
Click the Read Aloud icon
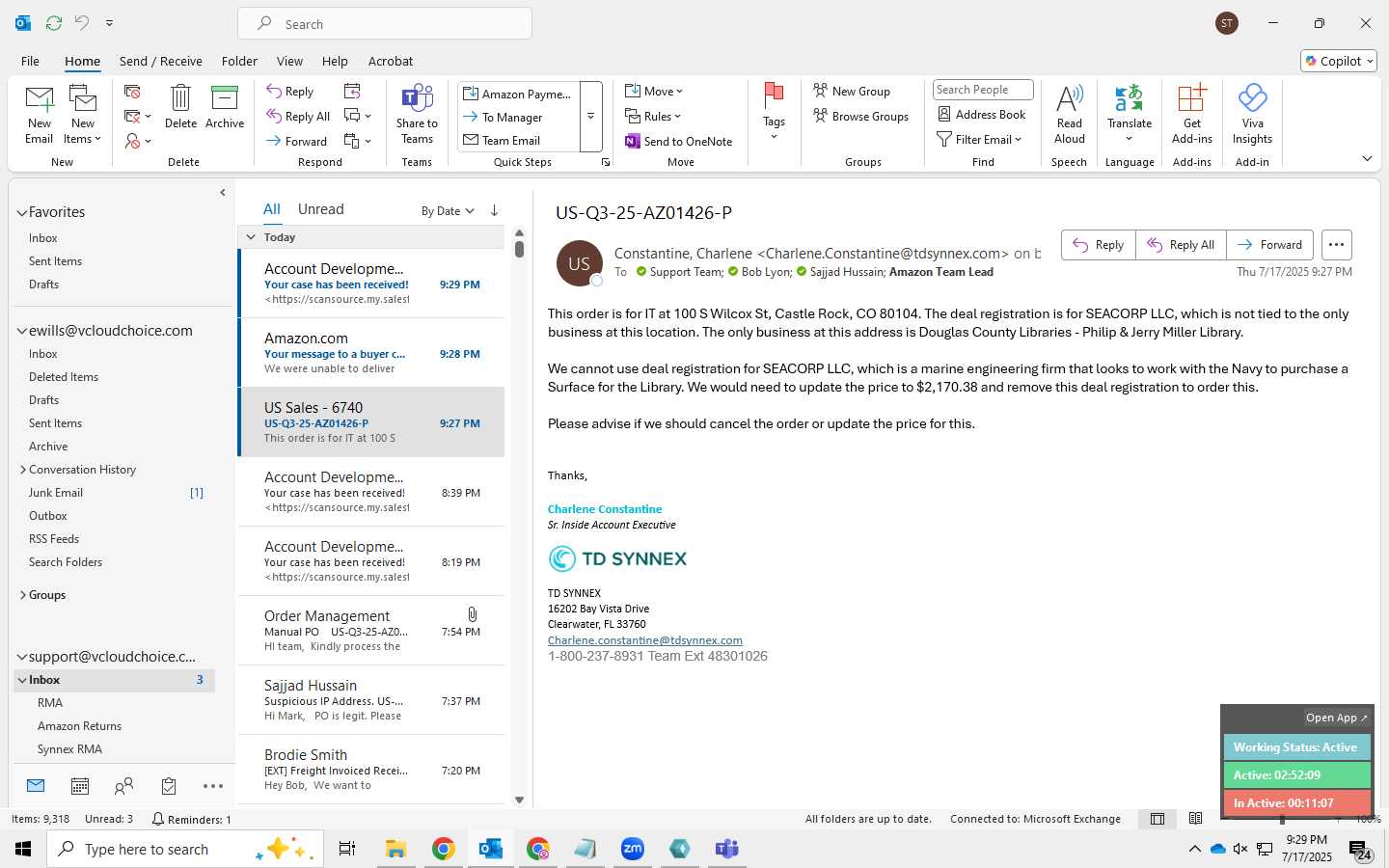tap(1070, 98)
